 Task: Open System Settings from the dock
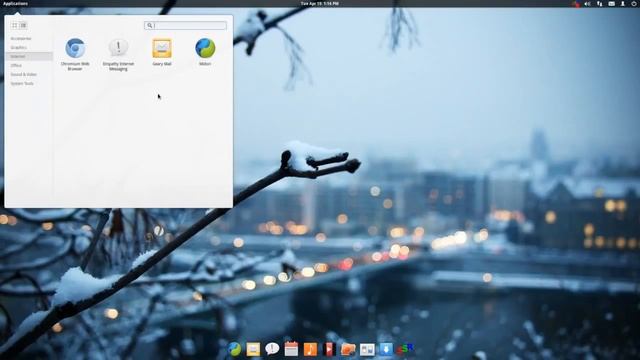coord(367,349)
